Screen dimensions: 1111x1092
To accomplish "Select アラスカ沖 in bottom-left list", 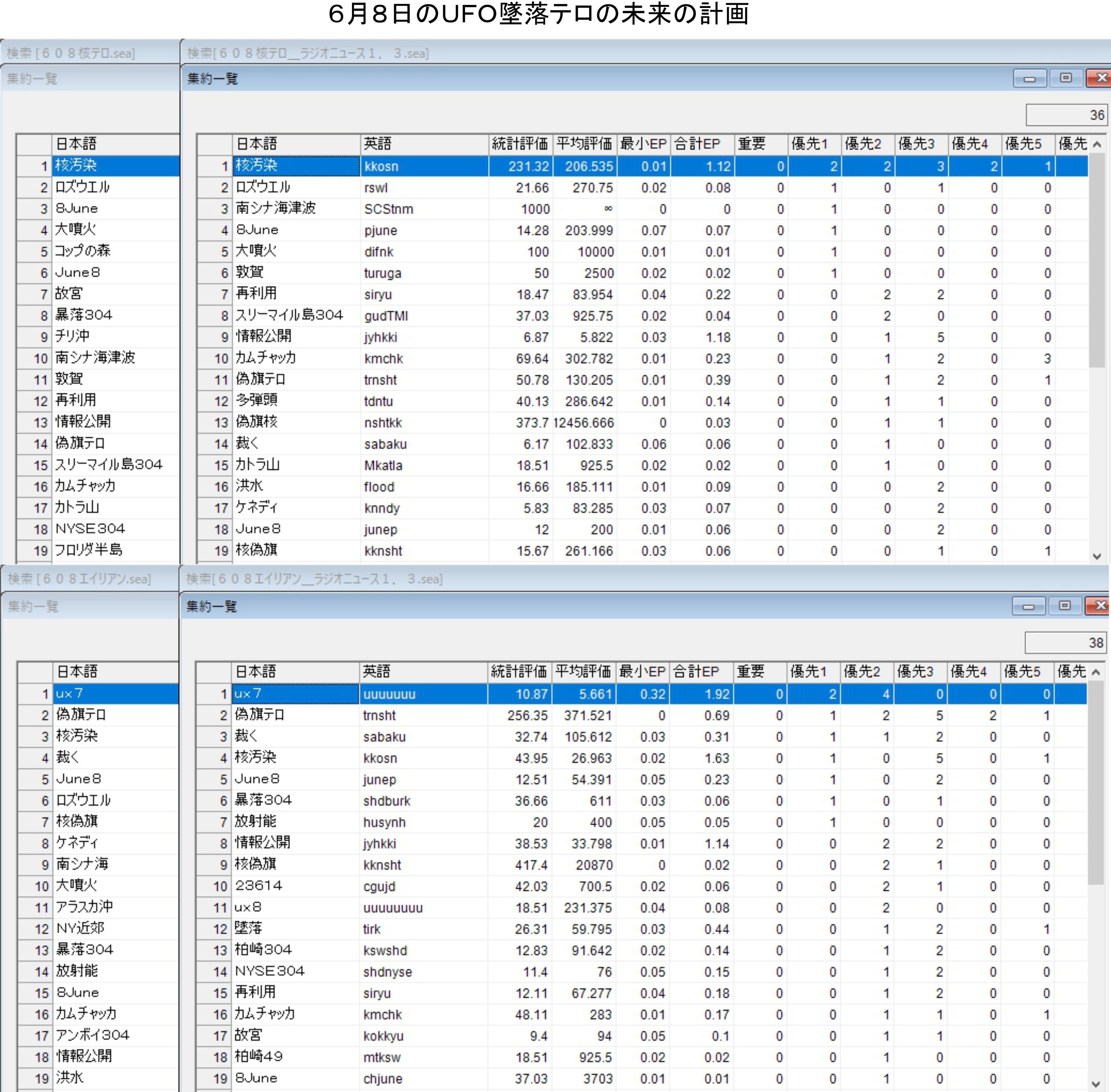I will (x=98, y=907).
